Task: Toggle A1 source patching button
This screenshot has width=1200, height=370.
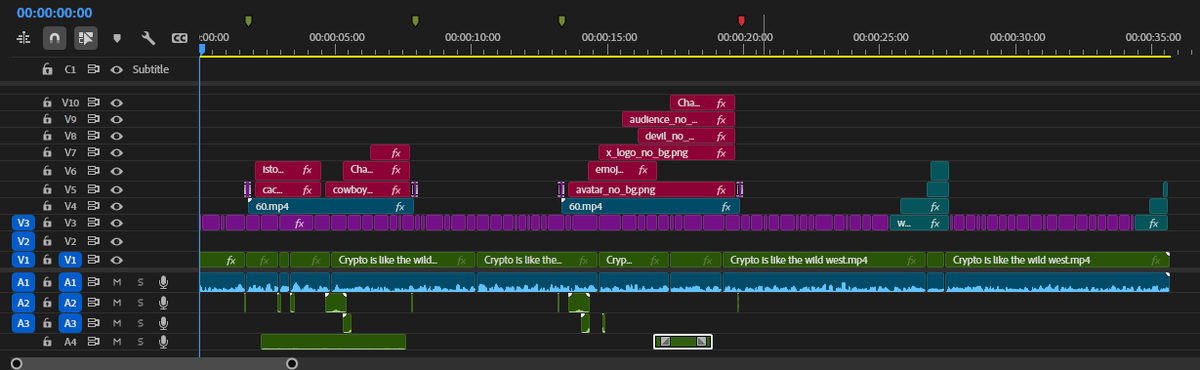Action: click(x=23, y=282)
